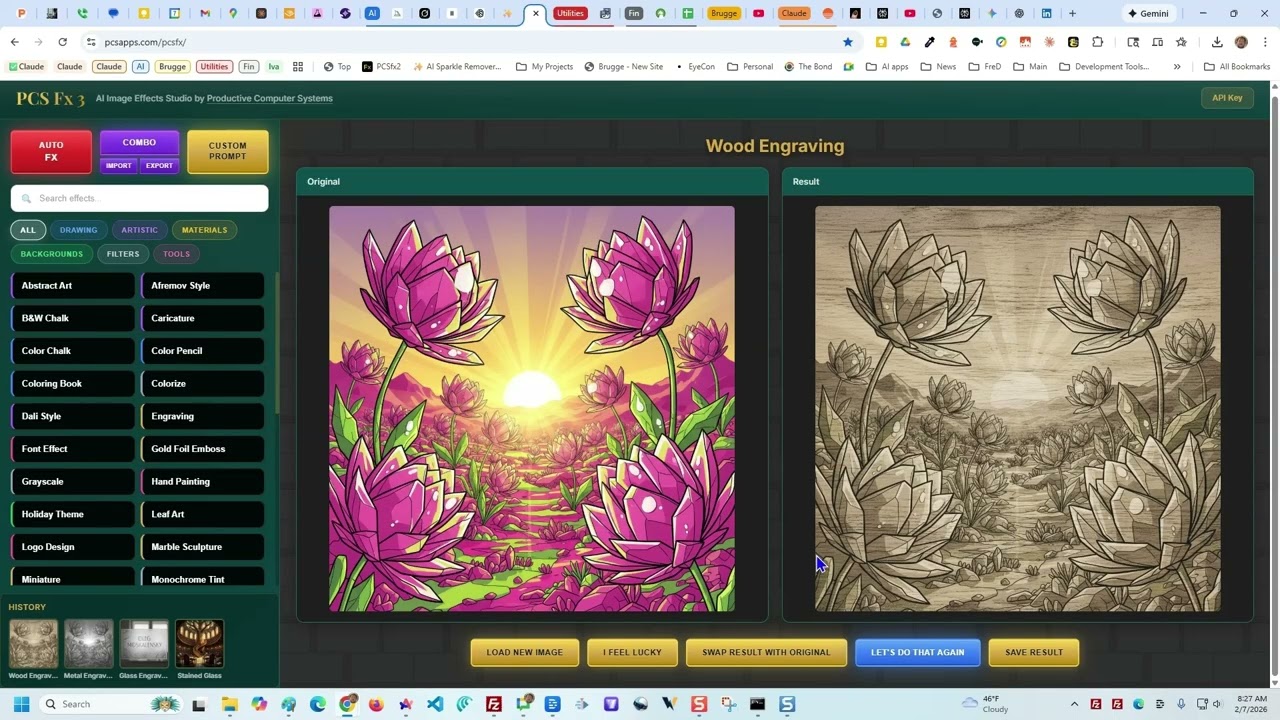Click LET'S DO THAT AGAIN button
The height and width of the screenshot is (720, 1280).
917,652
